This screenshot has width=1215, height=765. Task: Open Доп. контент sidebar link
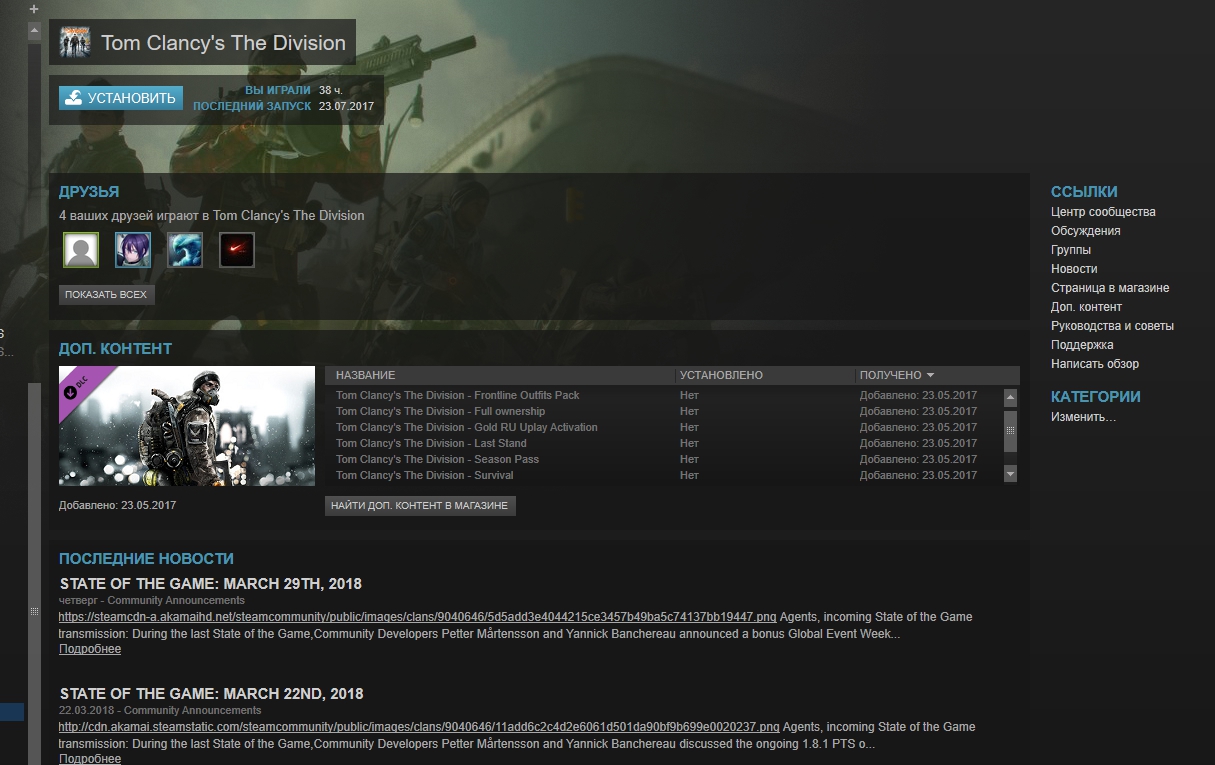pos(1086,307)
